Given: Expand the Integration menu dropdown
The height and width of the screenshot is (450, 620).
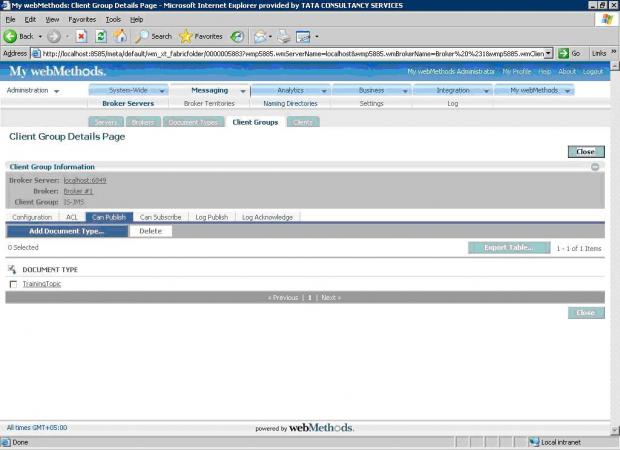Looking at the screenshot, I should click(486, 91).
